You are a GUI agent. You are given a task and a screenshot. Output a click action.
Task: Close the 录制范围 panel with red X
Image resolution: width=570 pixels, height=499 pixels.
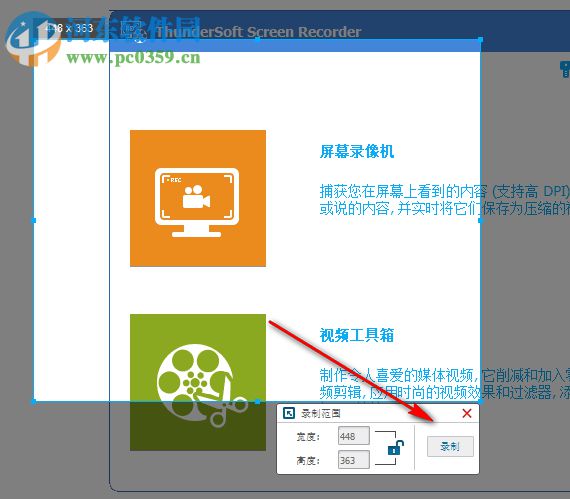pos(467,413)
